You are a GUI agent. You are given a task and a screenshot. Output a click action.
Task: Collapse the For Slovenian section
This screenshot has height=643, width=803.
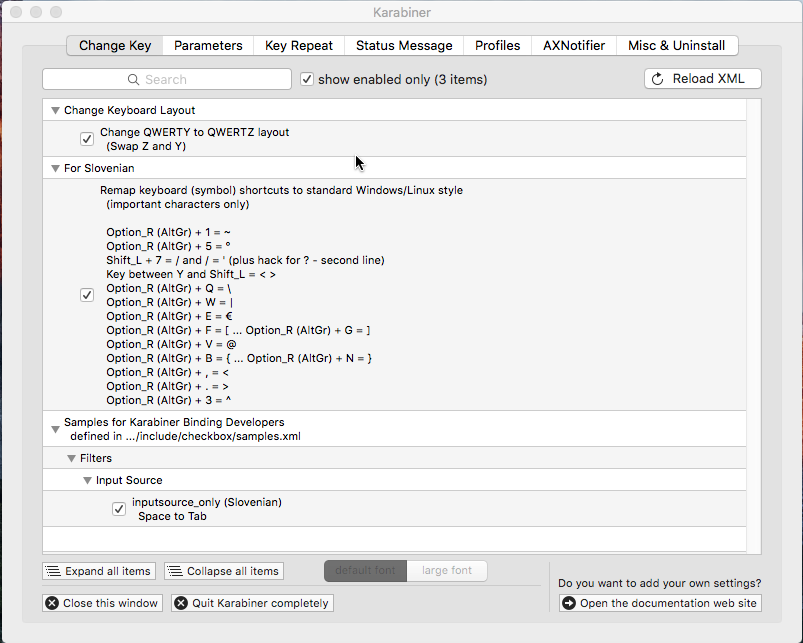click(55, 168)
